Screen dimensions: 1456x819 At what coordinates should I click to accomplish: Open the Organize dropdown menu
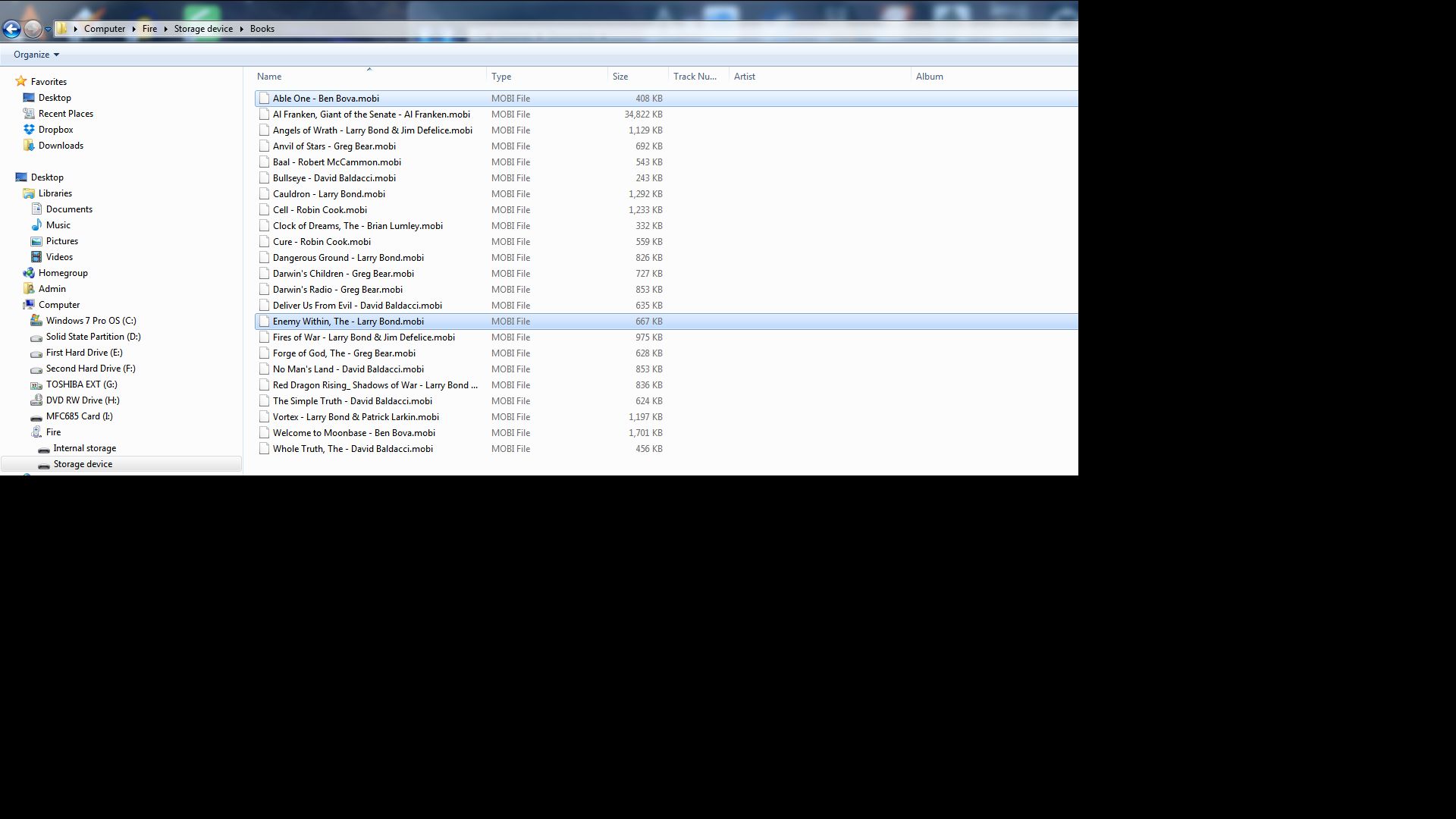click(36, 55)
